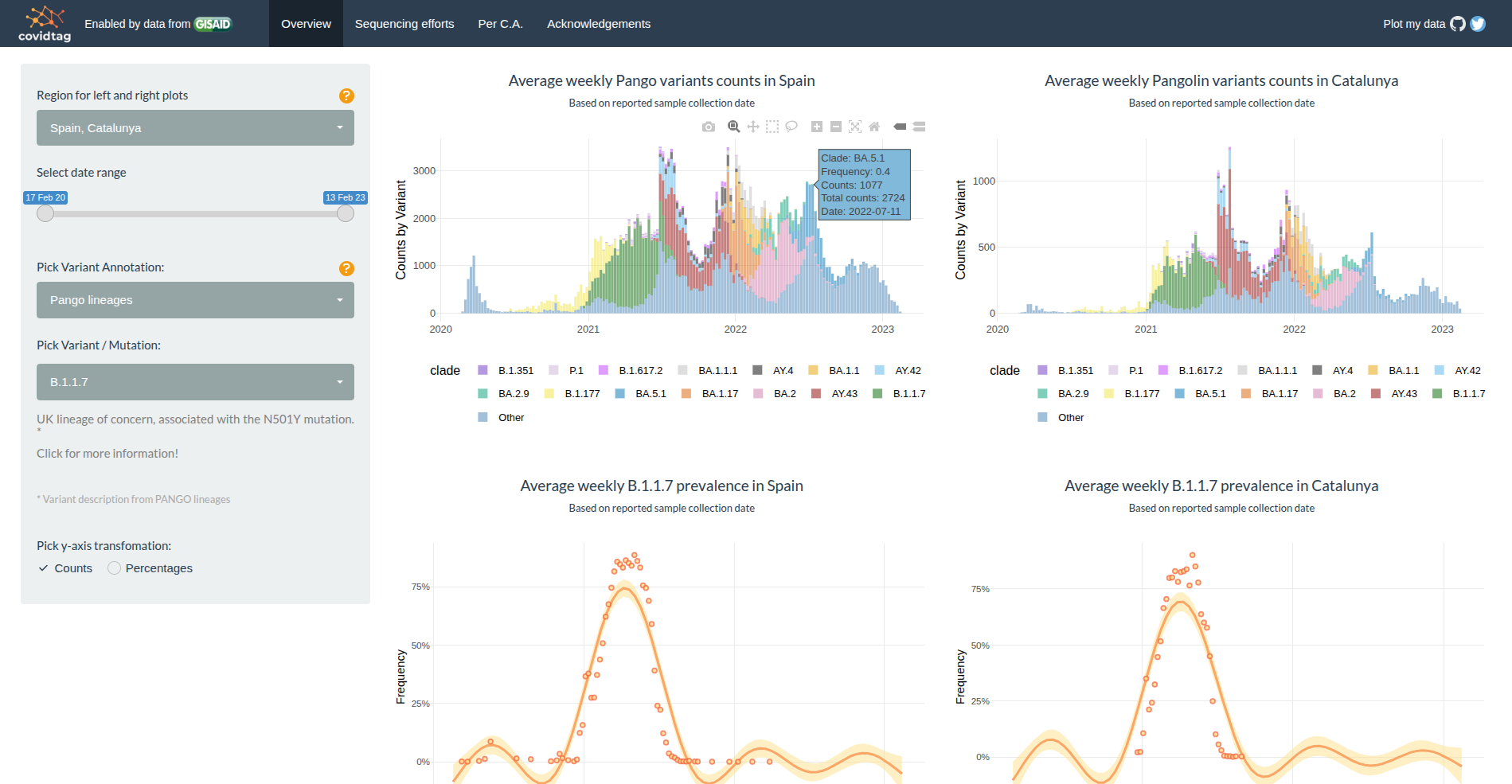Click the covidtag logo
The image size is (1512, 784).
pos(44,23)
